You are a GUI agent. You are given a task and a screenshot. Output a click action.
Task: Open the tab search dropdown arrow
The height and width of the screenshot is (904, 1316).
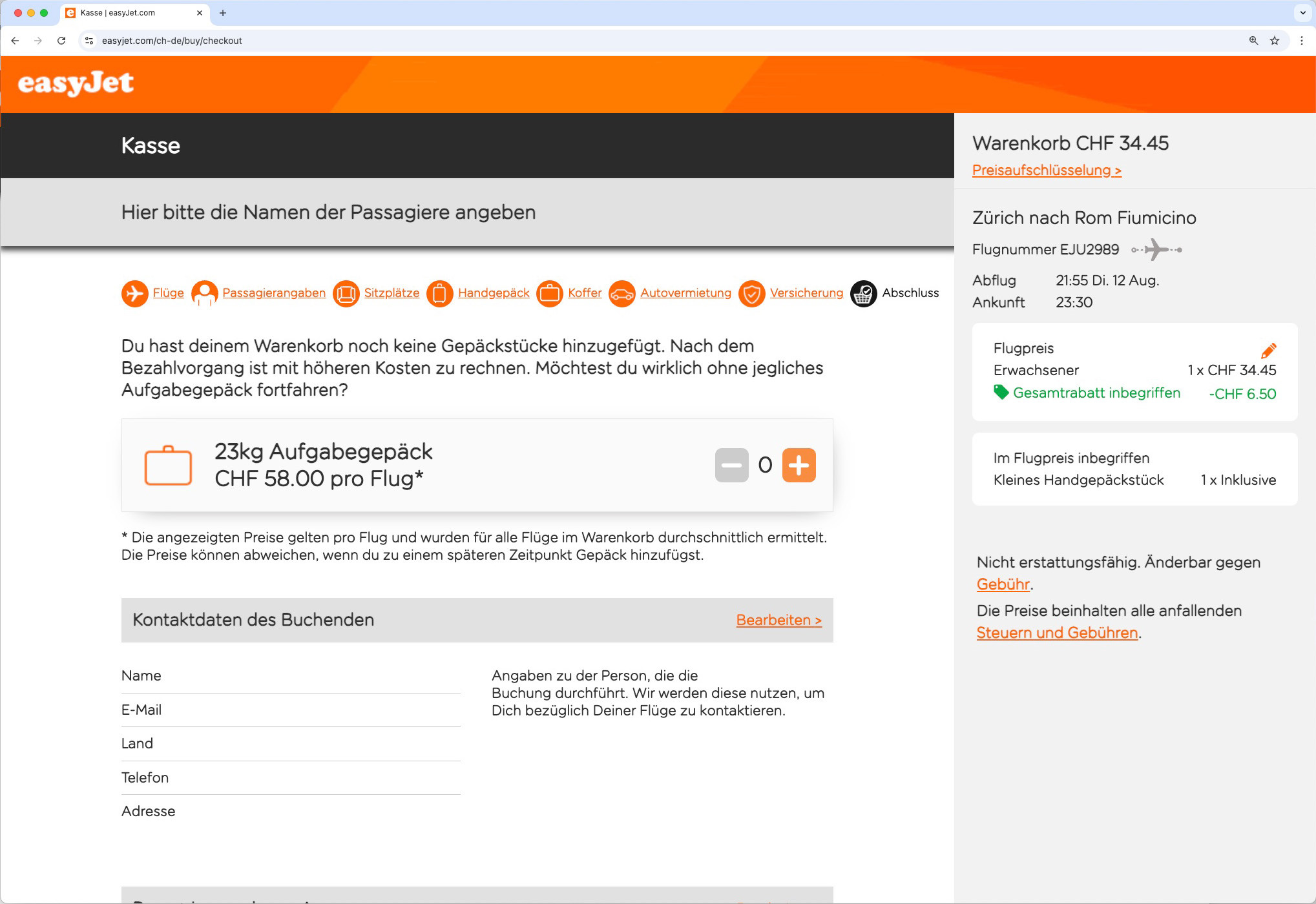[x=1303, y=13]
